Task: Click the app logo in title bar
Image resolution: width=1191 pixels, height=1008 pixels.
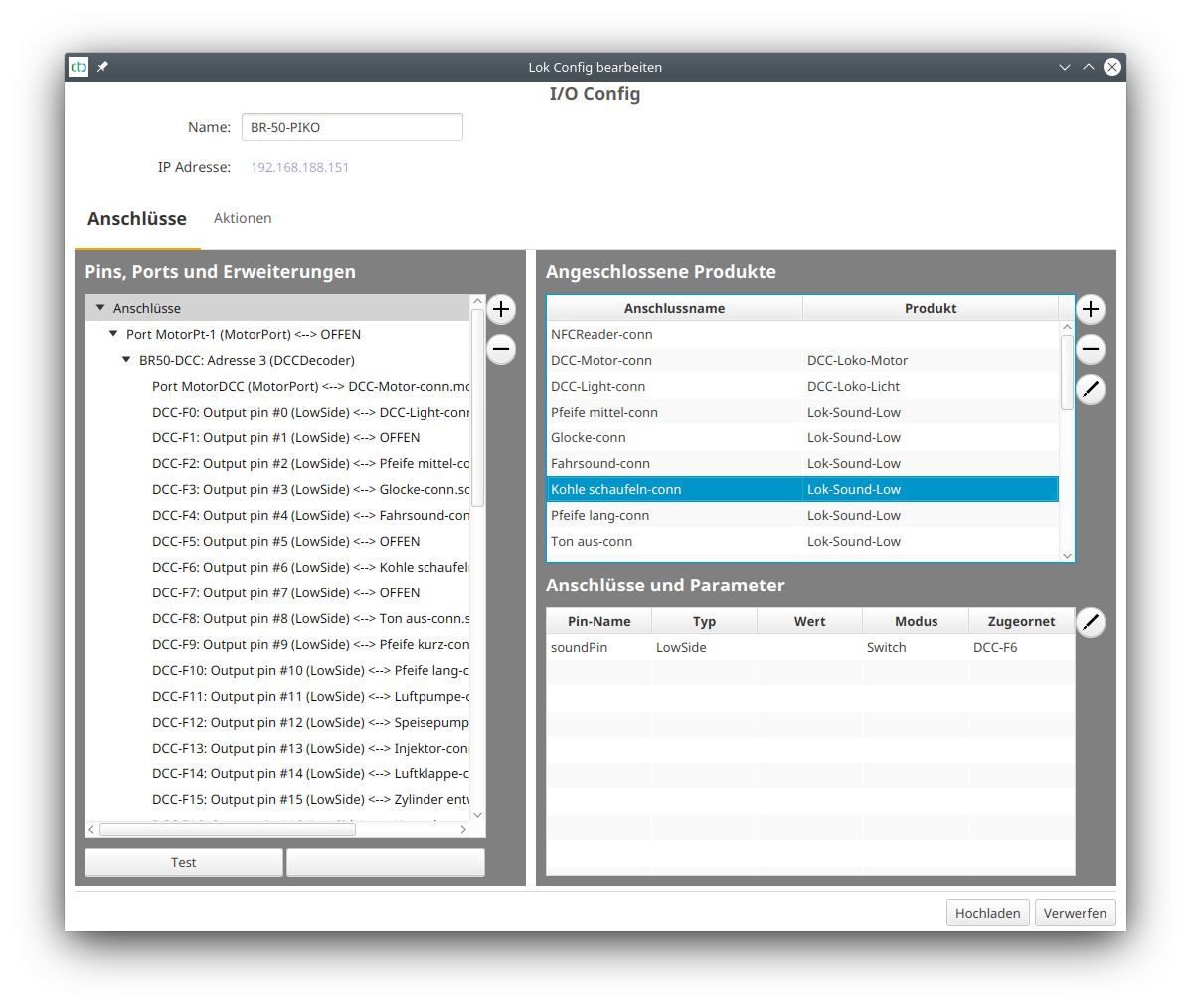Action: tap(79, 67)
